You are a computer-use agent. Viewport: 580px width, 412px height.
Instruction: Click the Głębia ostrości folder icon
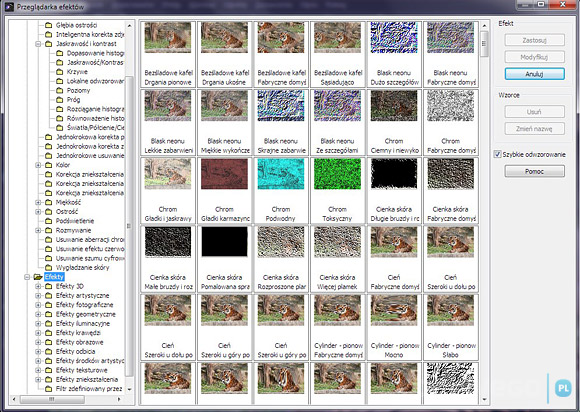tap(48, 25)
